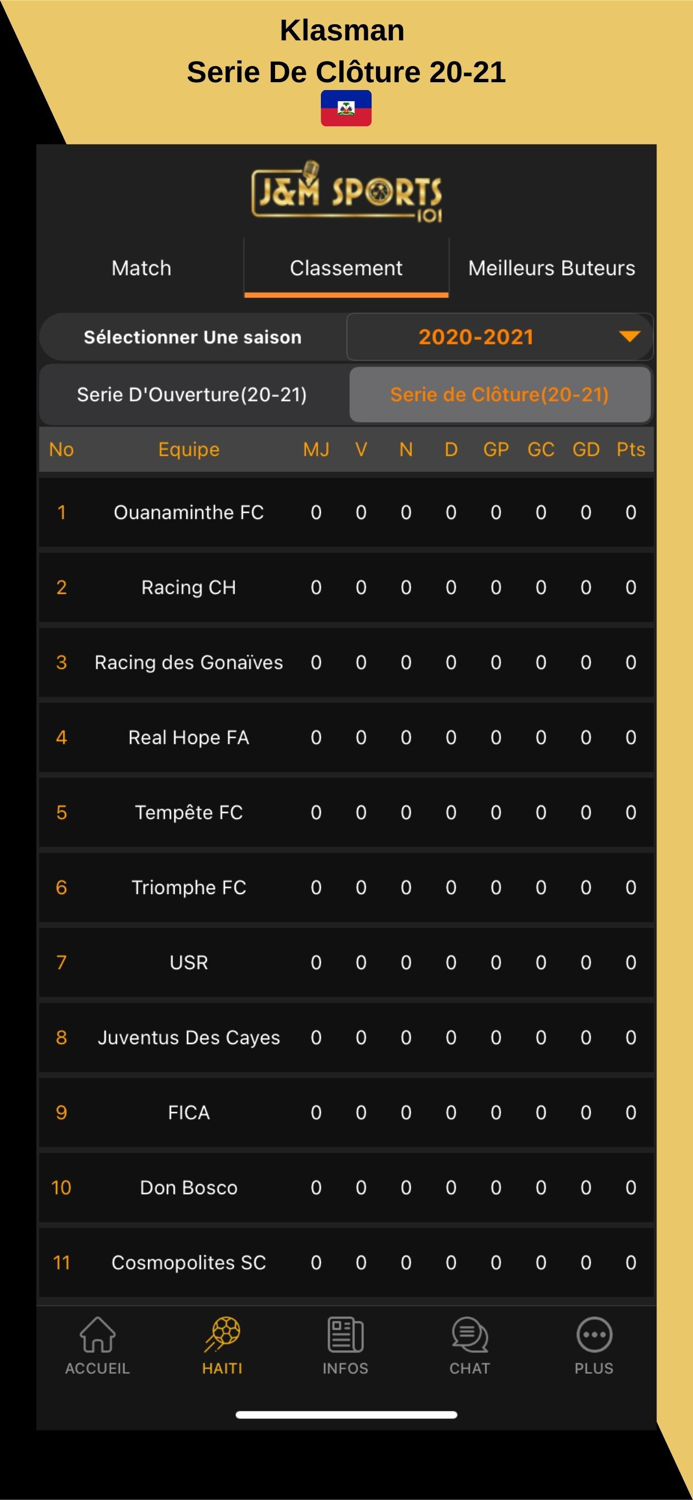Click the J&M Sports 101 logo

346,192
